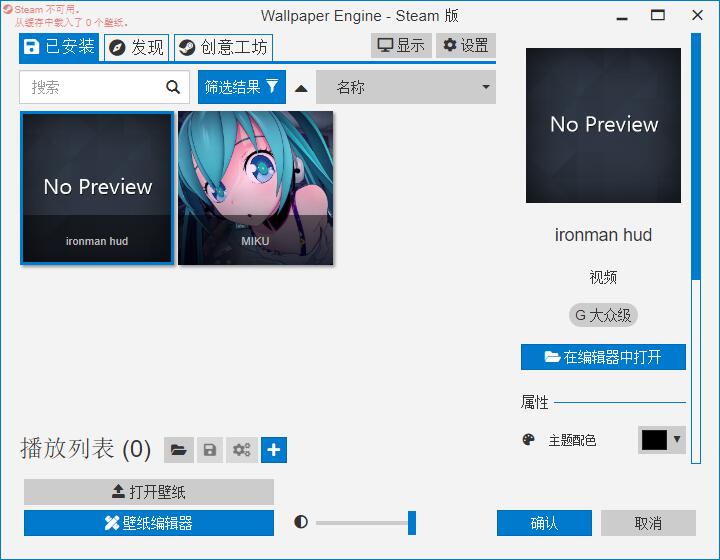Switch to the 创意工坊 tab
The image size is (720, 560).
224,47
